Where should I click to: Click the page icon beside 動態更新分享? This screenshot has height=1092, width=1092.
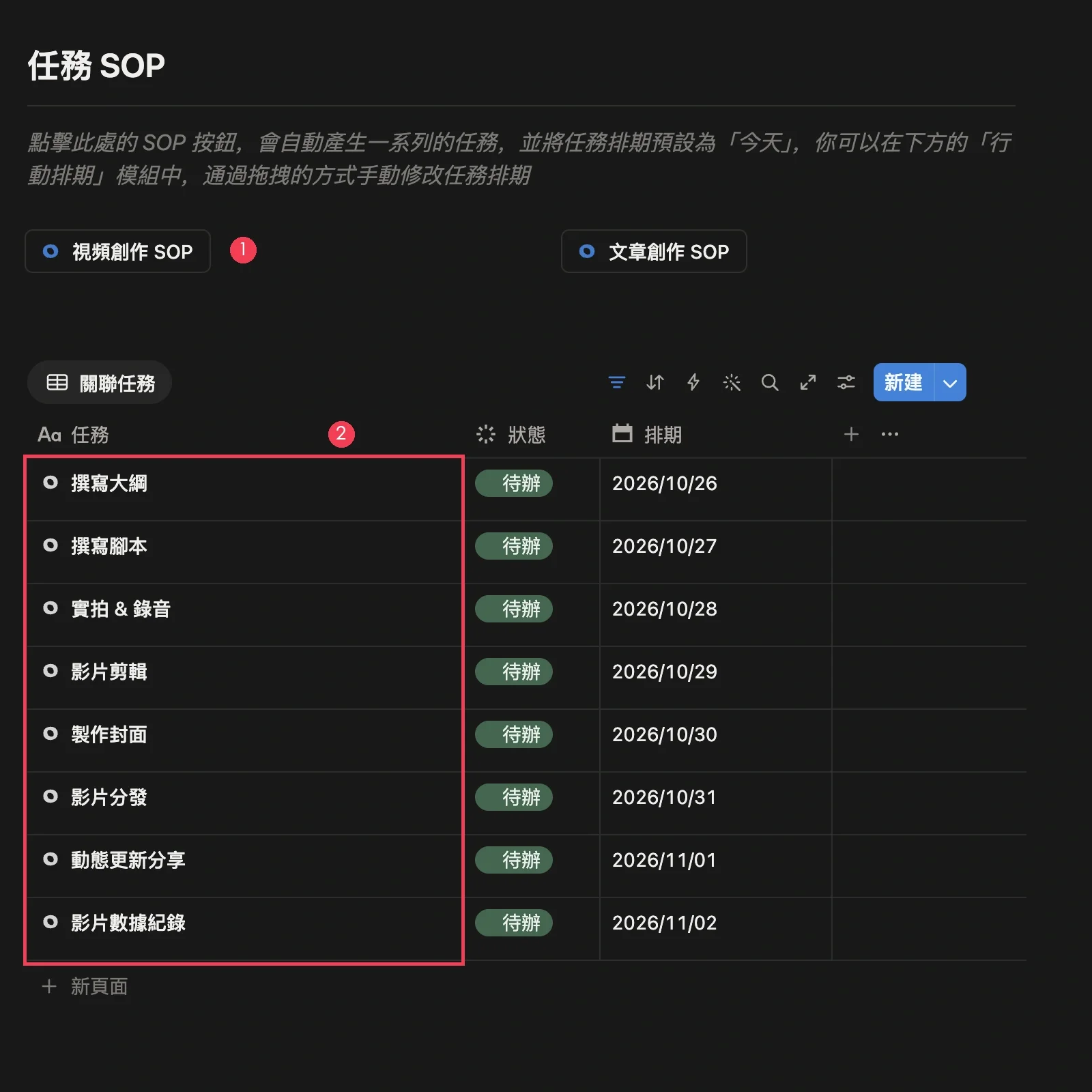click(51, 859)
